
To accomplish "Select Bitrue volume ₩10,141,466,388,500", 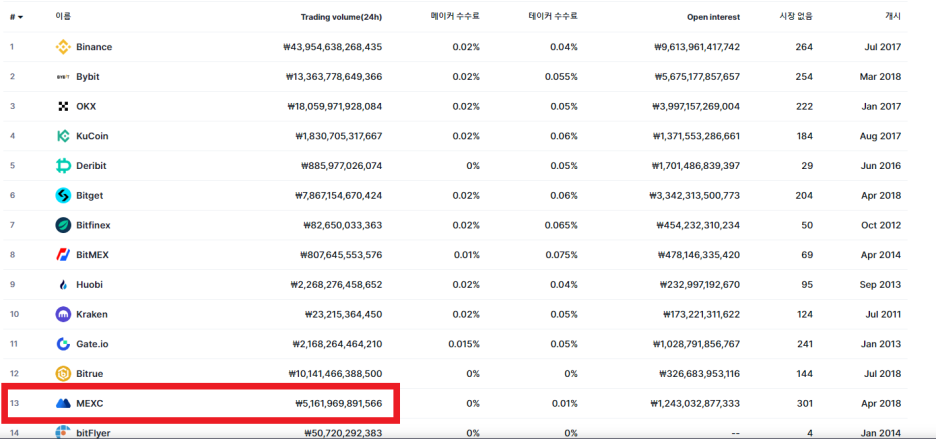I will pyautogui.click(x=335, y=374).
